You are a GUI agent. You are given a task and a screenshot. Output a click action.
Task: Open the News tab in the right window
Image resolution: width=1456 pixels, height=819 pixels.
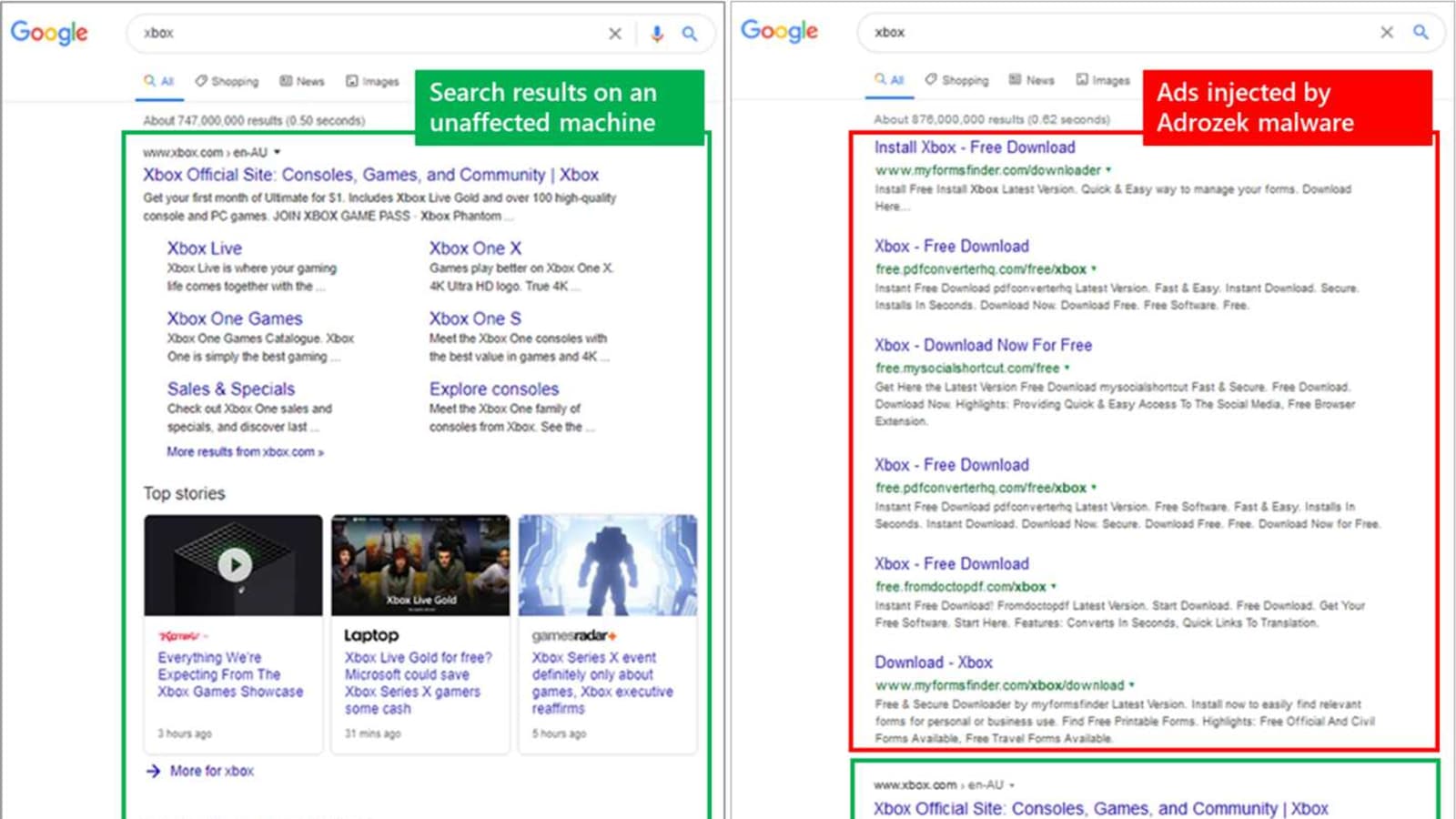pyautogui.click(x=1032, y=80)
